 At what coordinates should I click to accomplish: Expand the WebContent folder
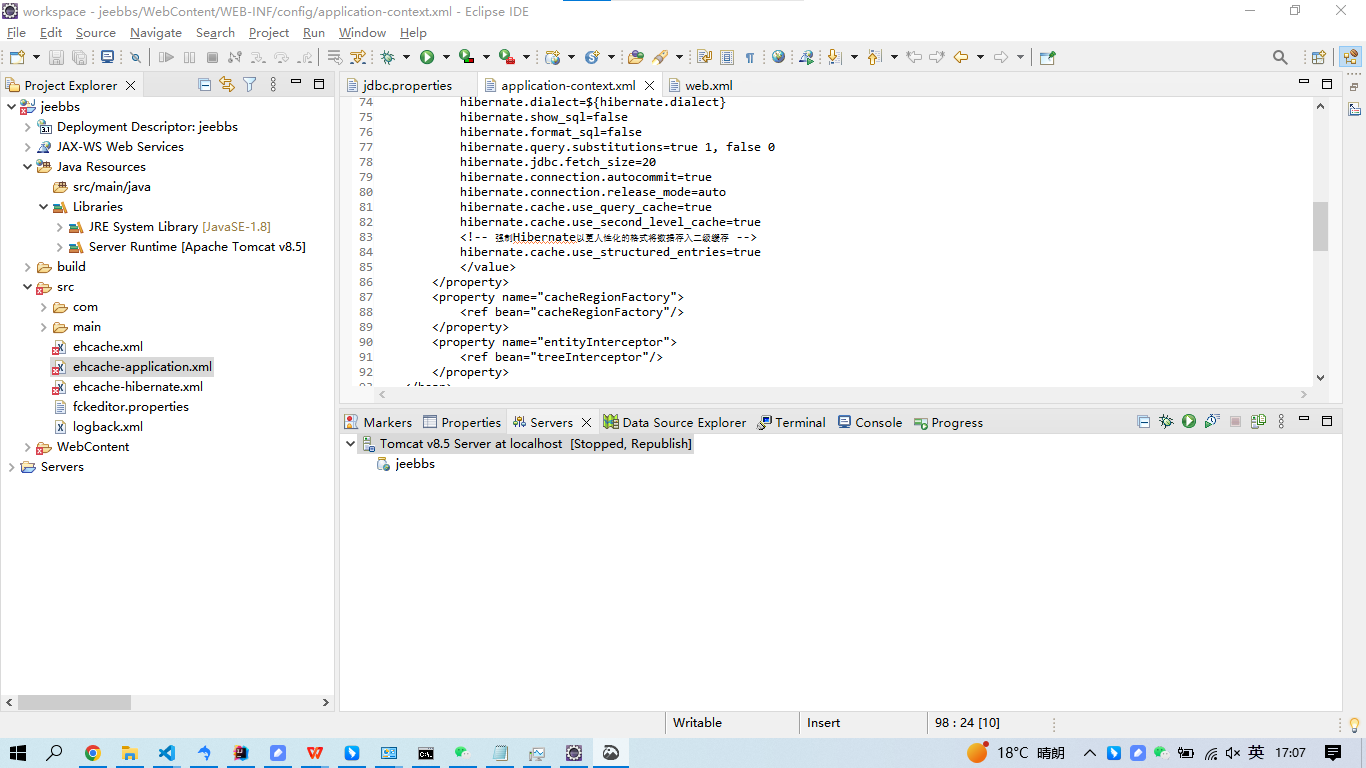pyautogui.click(x=28, y=447)
